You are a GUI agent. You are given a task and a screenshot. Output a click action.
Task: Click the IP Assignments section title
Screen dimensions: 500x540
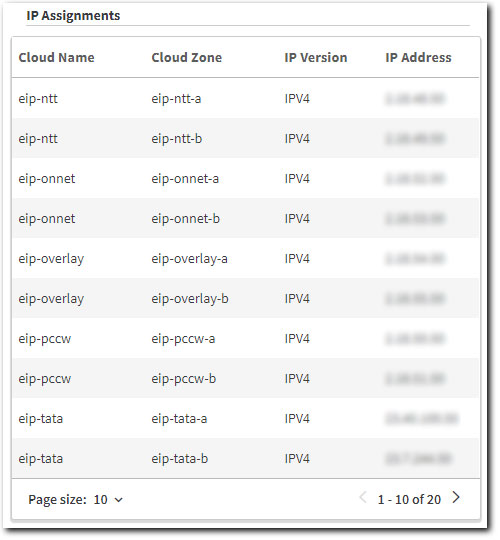[x=73, y=15]
